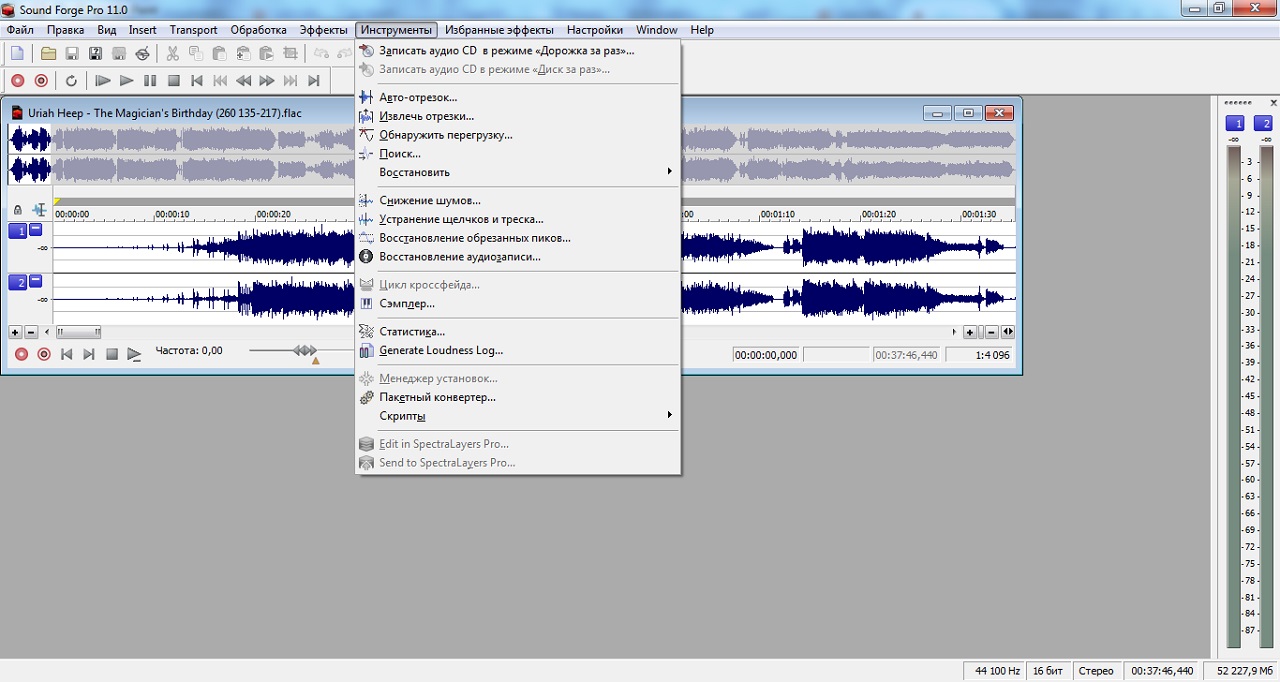The width and height of the screenshot is (1280, 682).
Task: Toggle loop playback in the transport toolbar
Action: pyautogui.click(x=71, y=81)
